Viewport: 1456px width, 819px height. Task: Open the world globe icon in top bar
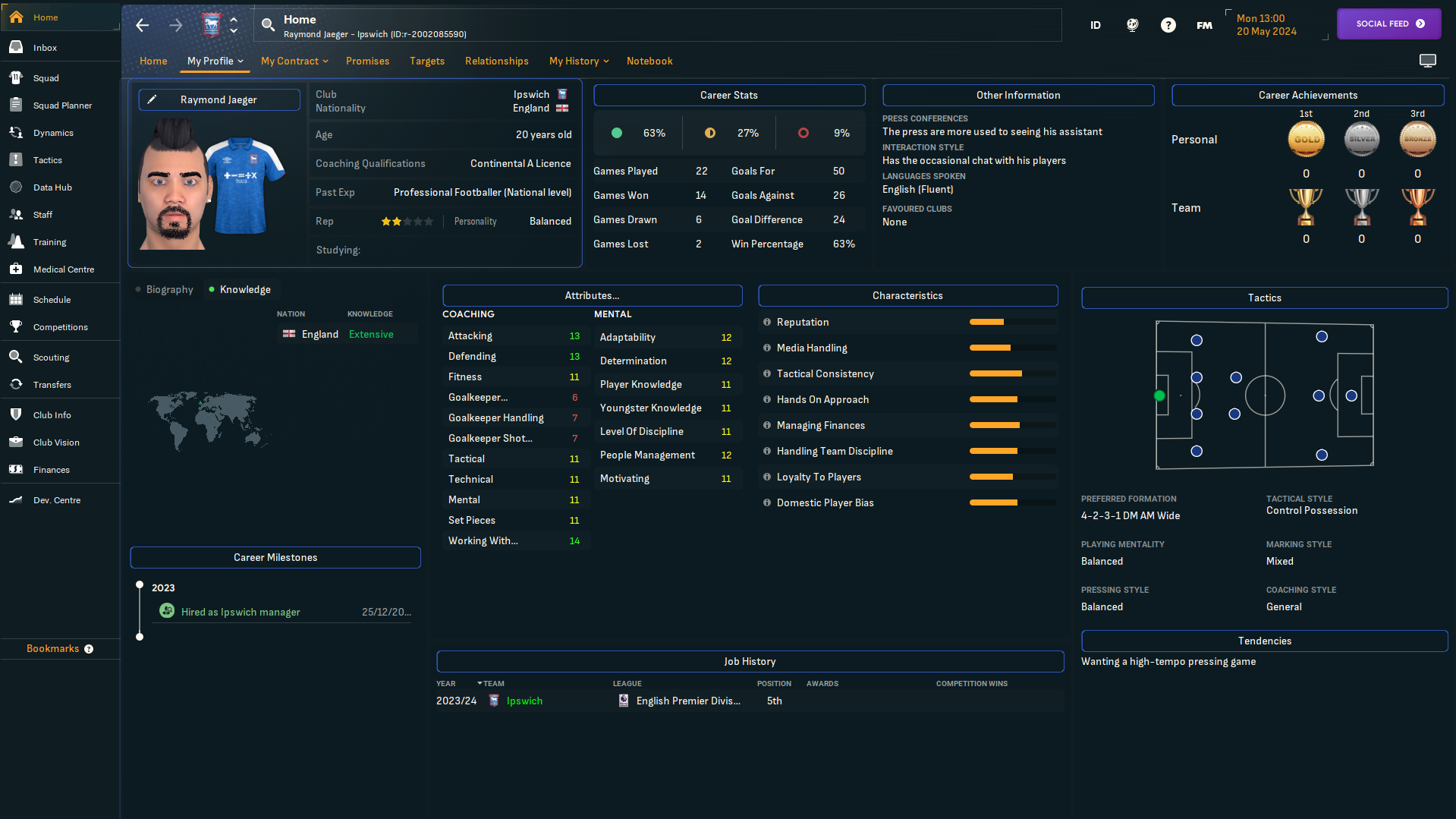pyautogui.click(x=1132, y=25)
